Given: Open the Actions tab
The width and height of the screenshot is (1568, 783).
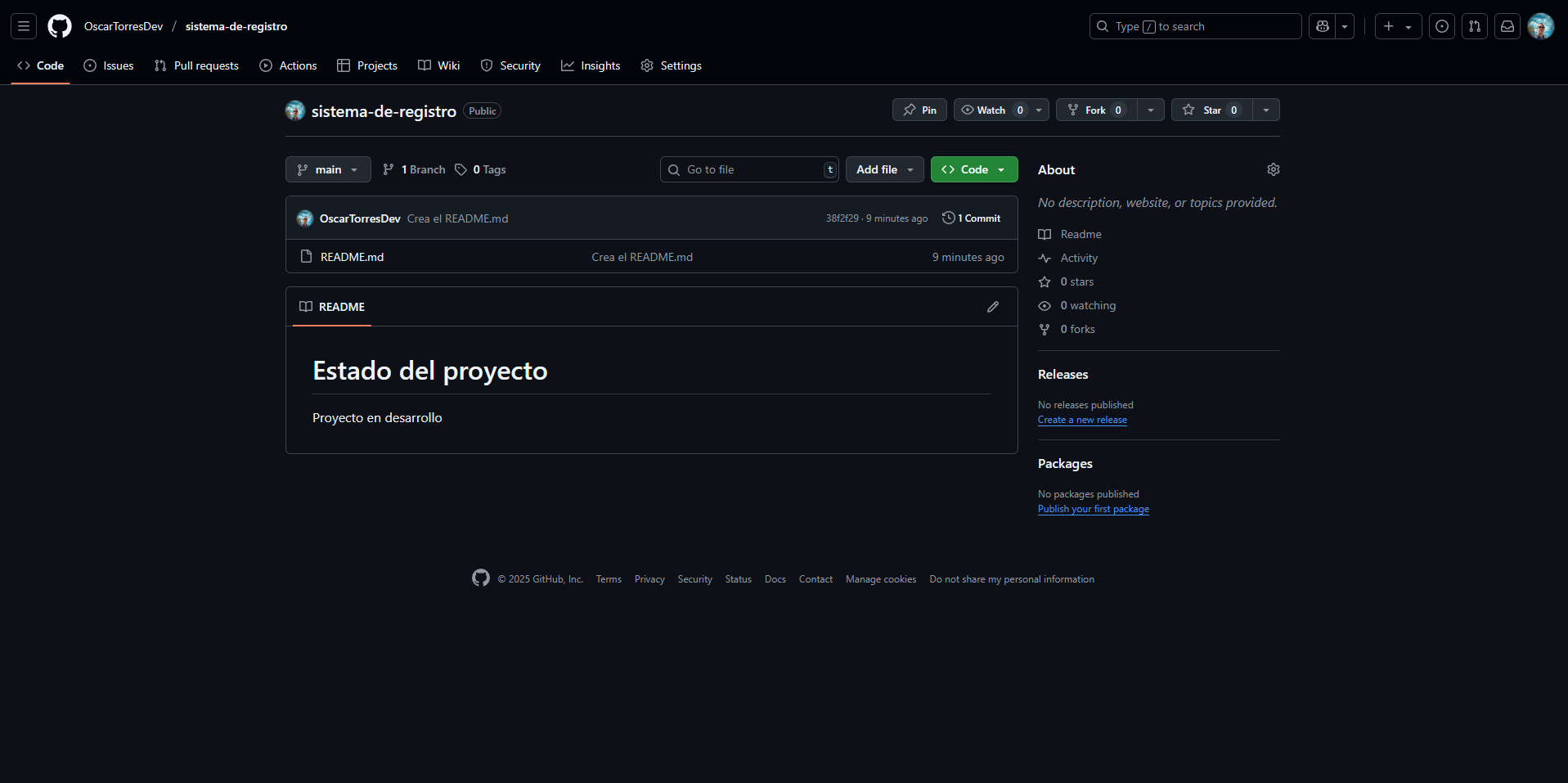Looking at the screenshot, I should (x=288, y=65).
